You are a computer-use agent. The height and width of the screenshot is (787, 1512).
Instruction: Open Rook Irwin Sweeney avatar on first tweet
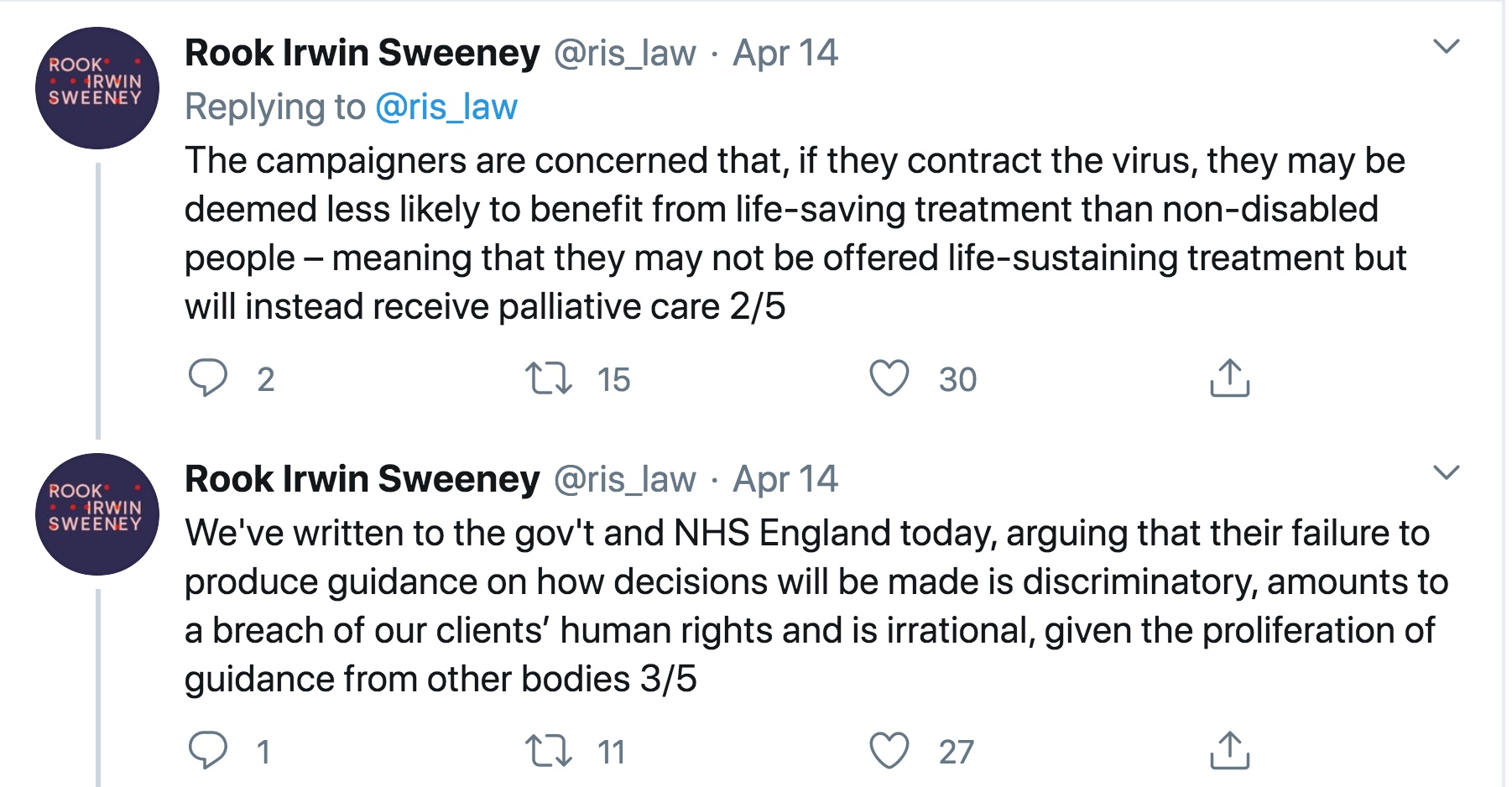click(x=96, y=88)
